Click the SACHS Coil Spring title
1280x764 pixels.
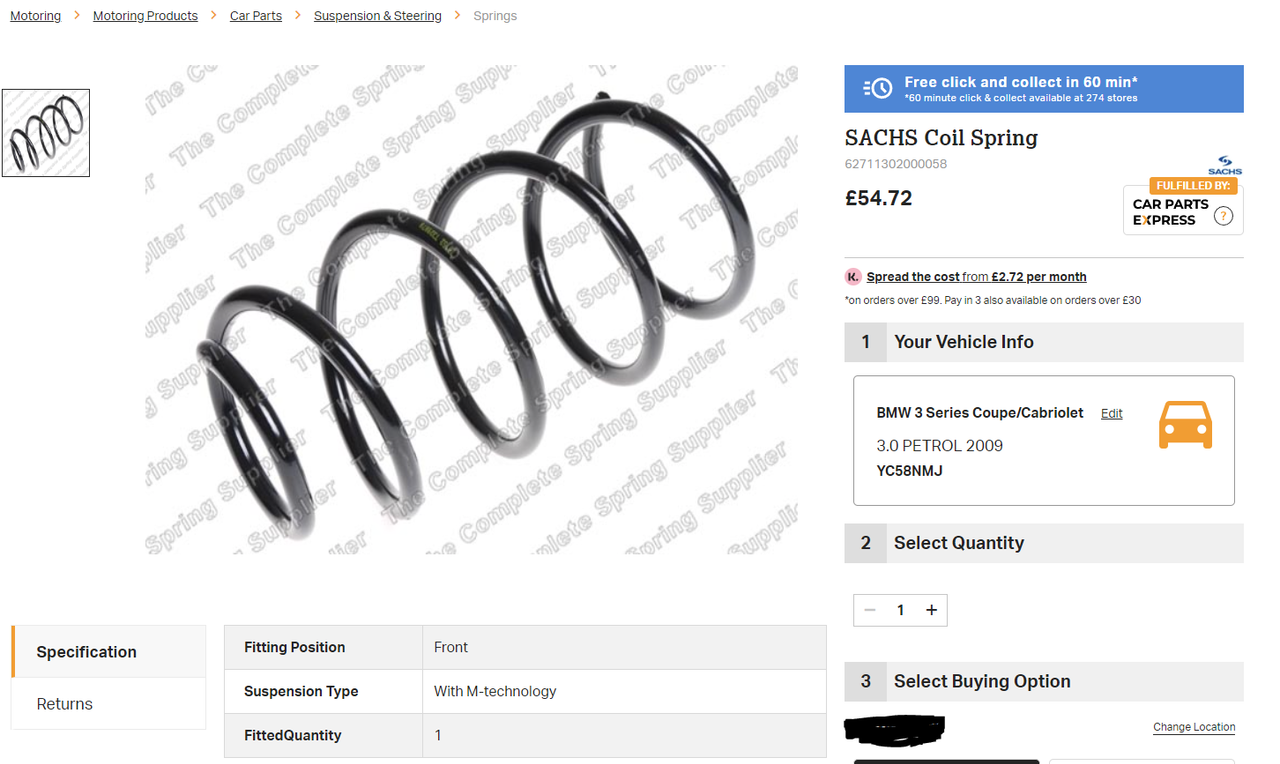tap(941, 138)
